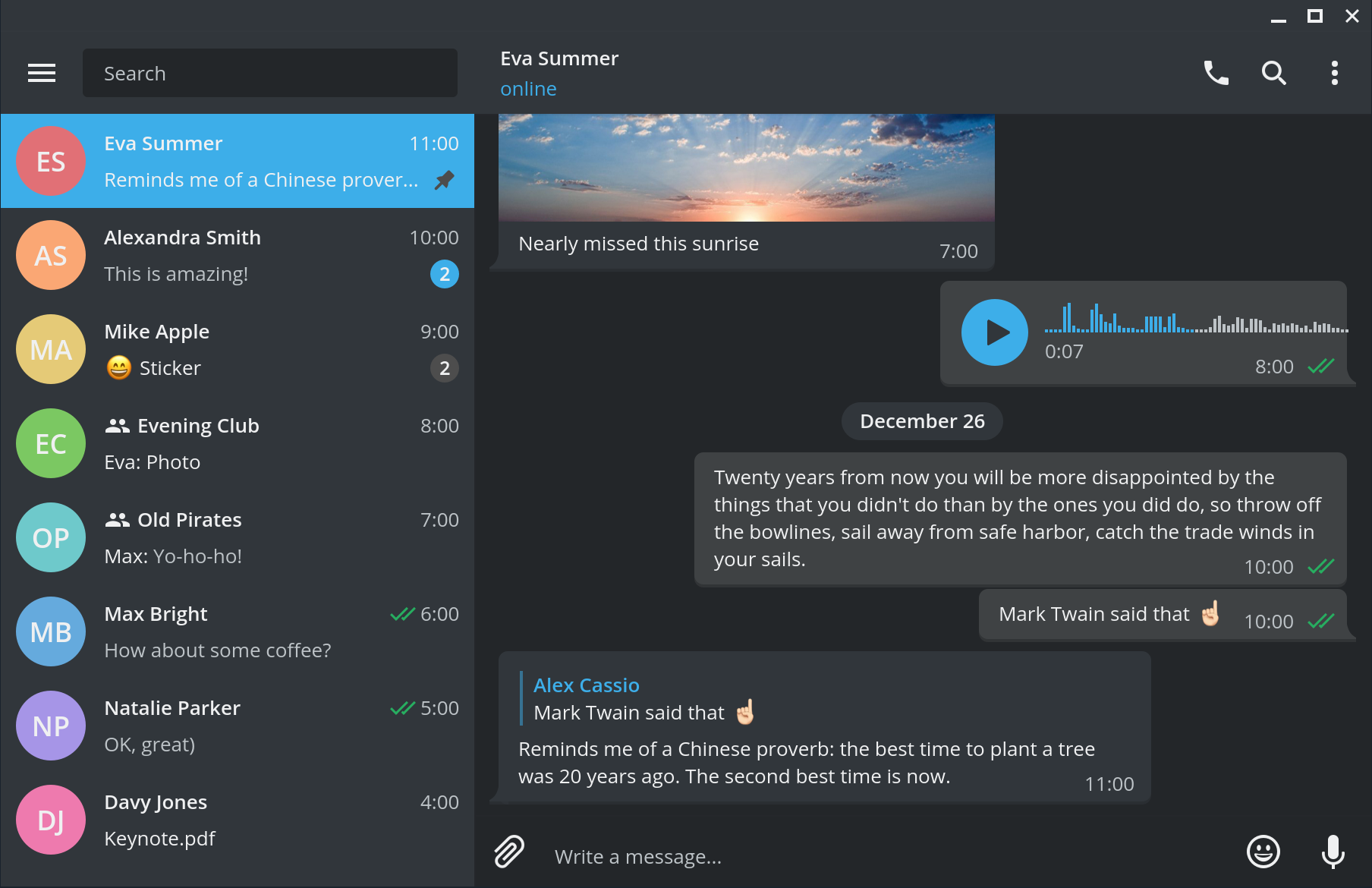Click 'Nearly missed this sunrise' caption
Viewport: 1372px width, 888px height.
coord(638,244)
